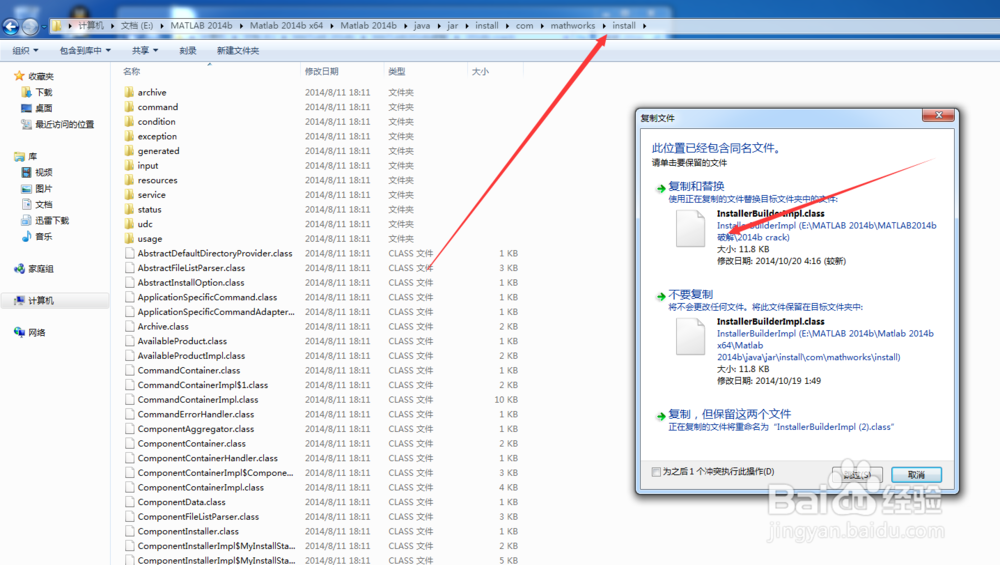Click MATLAB 2014b in the address breadcrumb
1000x565 pixels.
click(201, 26)
